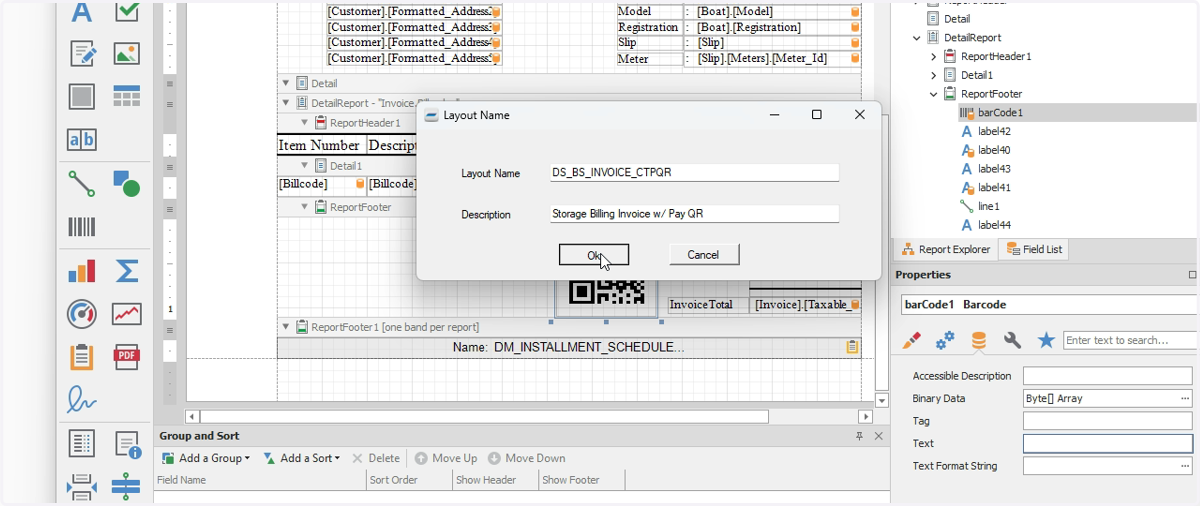The image size is (1200, 506).
Task: Select the Rich Text tool in toolbox
Action: point(81,54)
